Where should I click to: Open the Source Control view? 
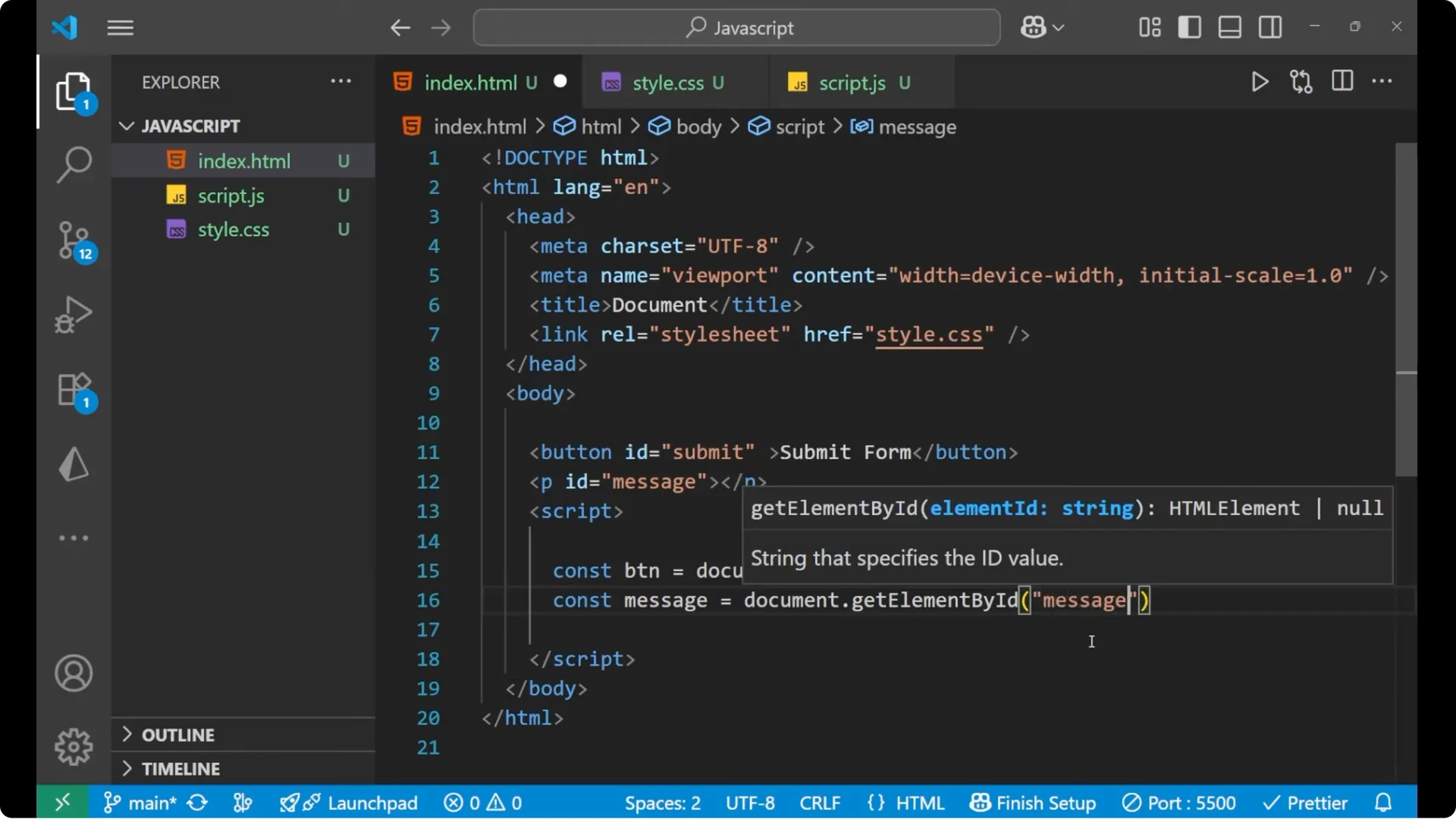coord(73,240)
